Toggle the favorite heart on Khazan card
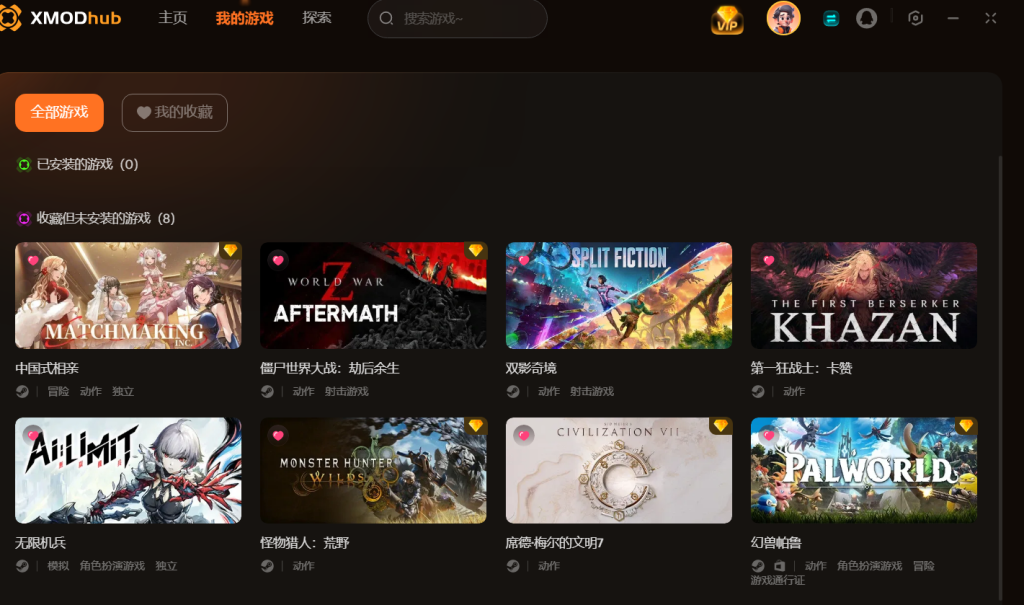Image resolution: width=1024 pixels, height=605 pixels. [x=769, y=260]
